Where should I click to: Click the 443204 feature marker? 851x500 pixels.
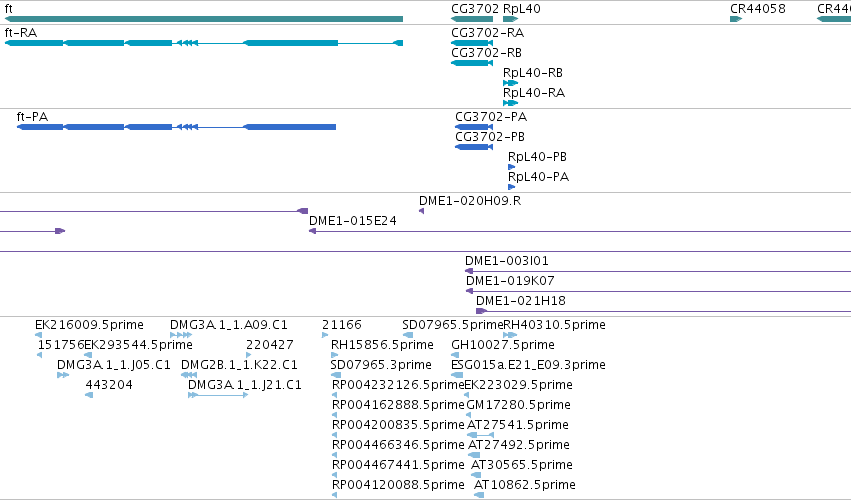coord(89,395)
